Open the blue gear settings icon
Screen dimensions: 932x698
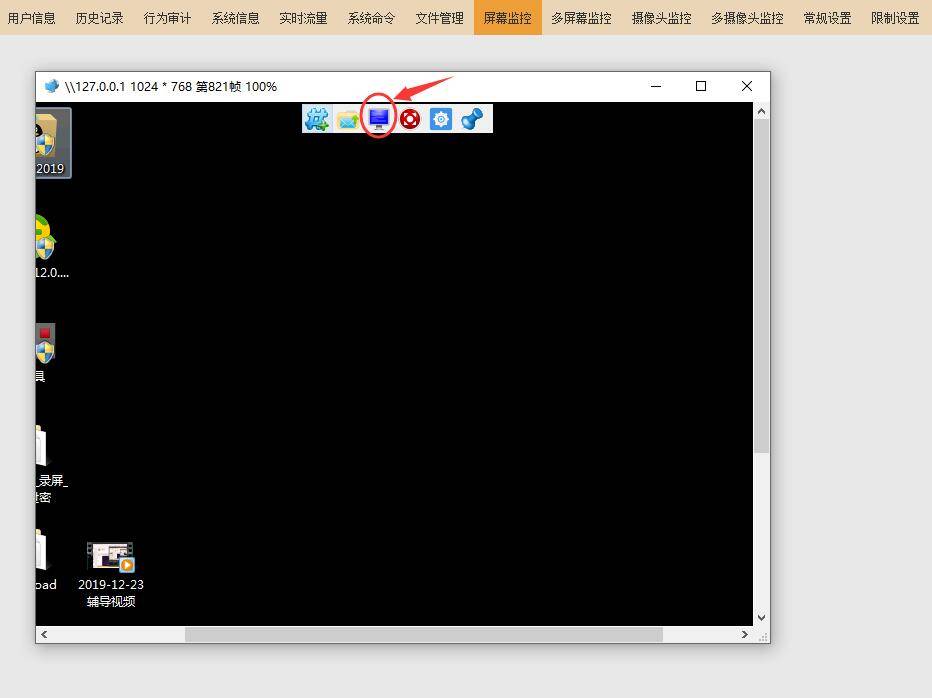point(440,119)
